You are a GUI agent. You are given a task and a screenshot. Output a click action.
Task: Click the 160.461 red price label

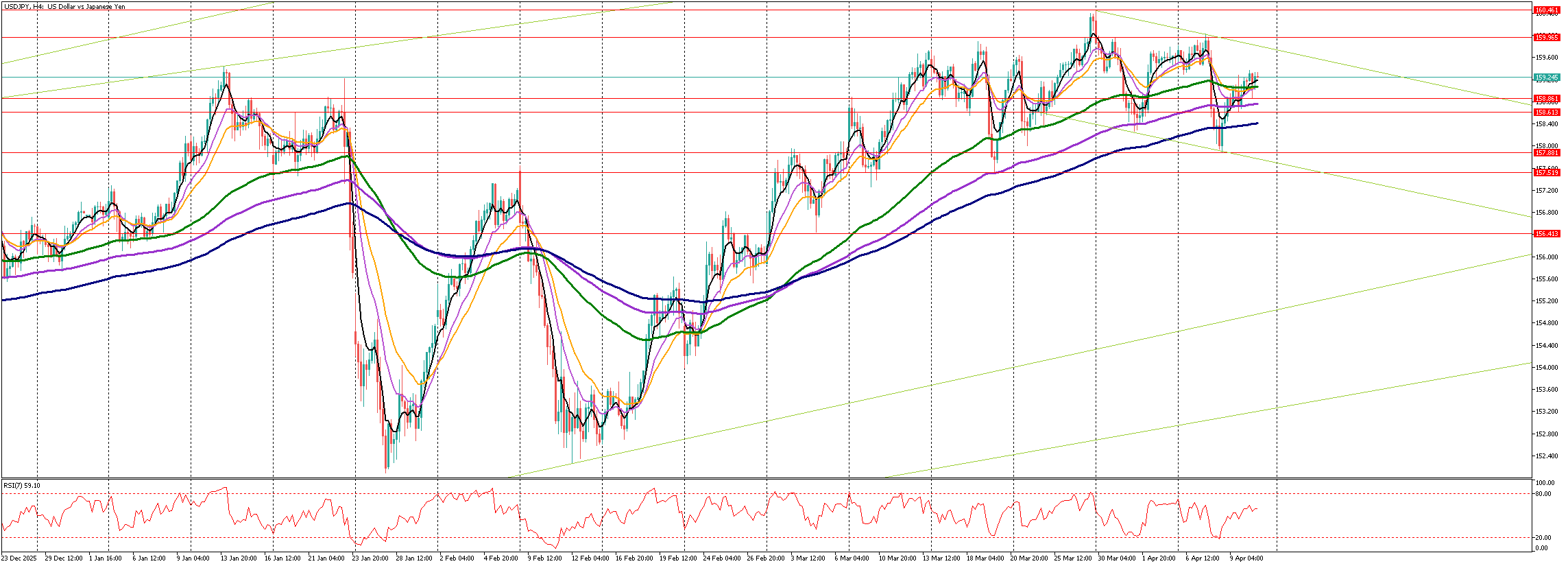coord(1547,10)
